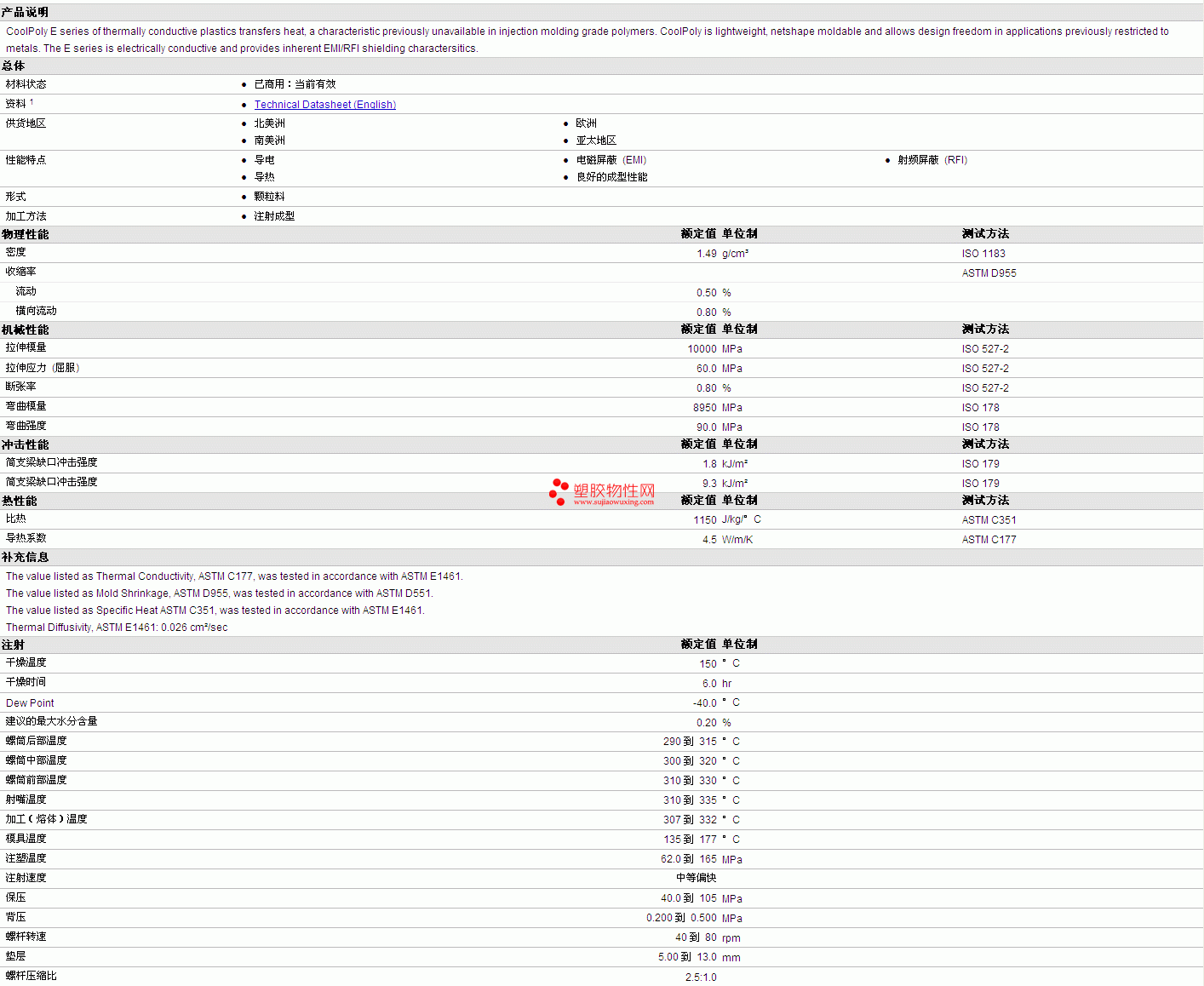
Task: Select the 射嘴温度 row label
Action: click(26, 800)
